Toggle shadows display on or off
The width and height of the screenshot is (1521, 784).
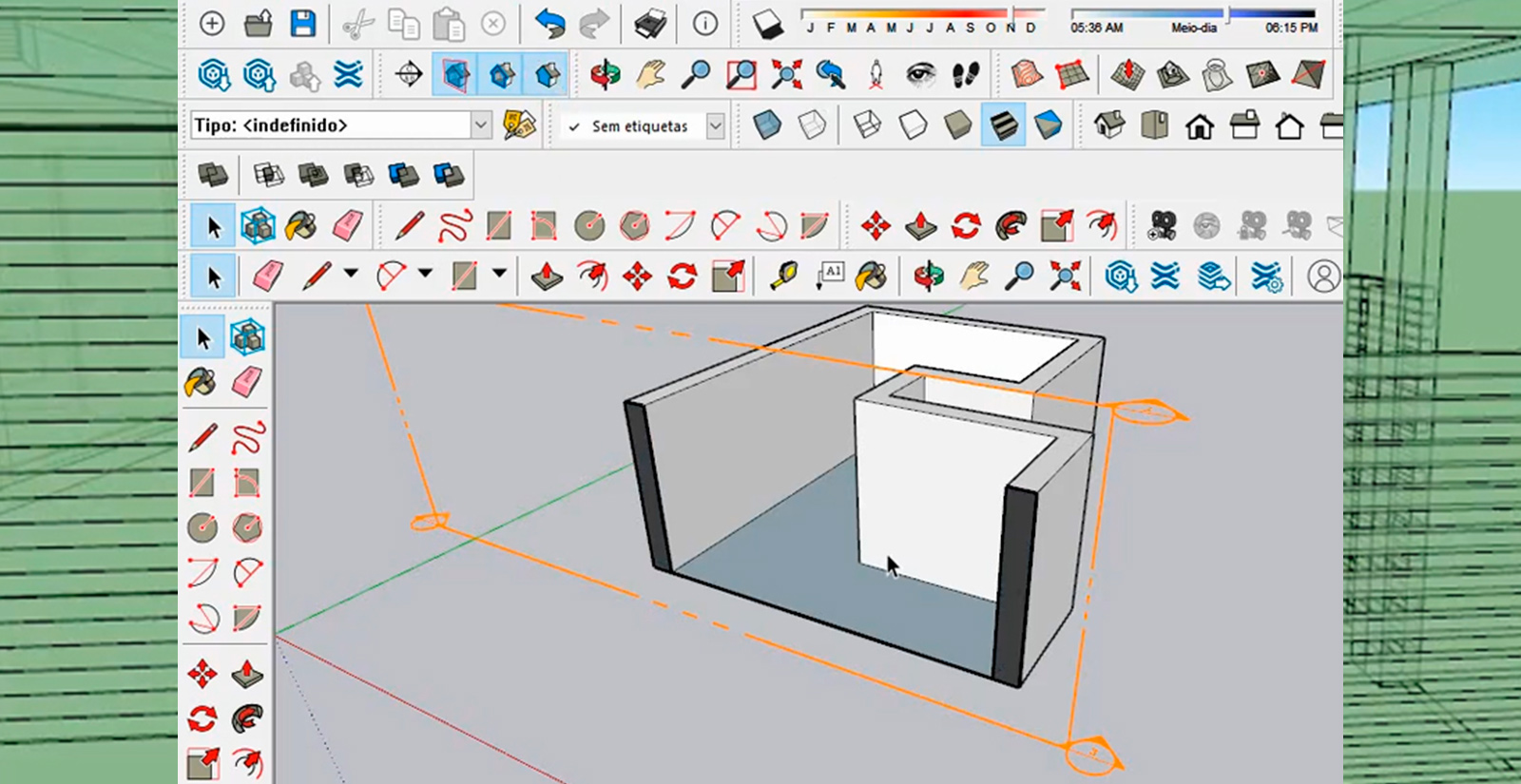coord(767,25)
